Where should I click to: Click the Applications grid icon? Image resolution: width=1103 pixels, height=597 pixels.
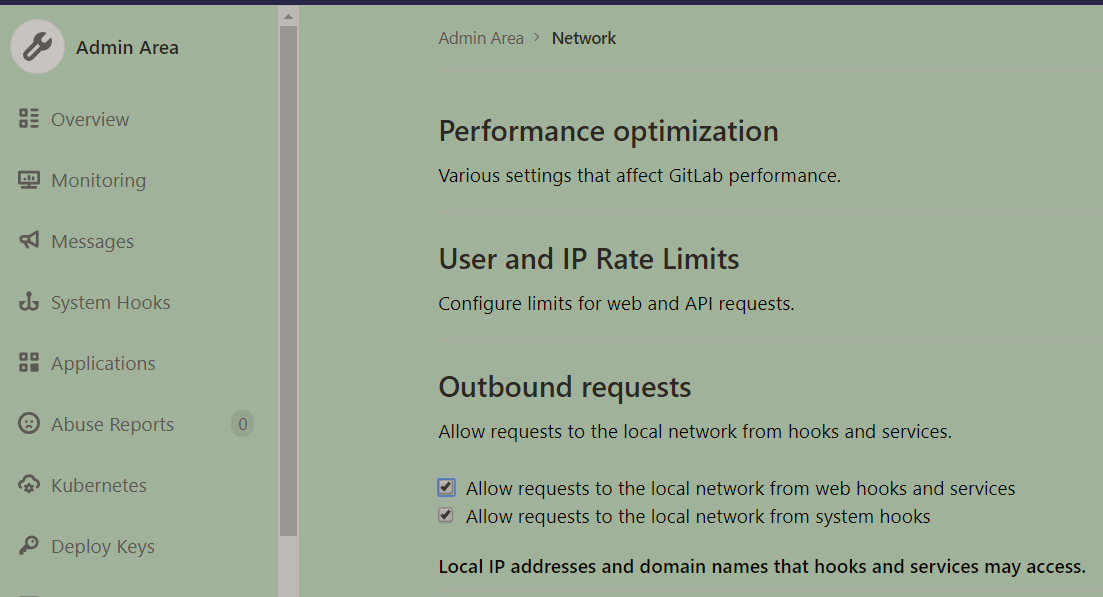29,363
